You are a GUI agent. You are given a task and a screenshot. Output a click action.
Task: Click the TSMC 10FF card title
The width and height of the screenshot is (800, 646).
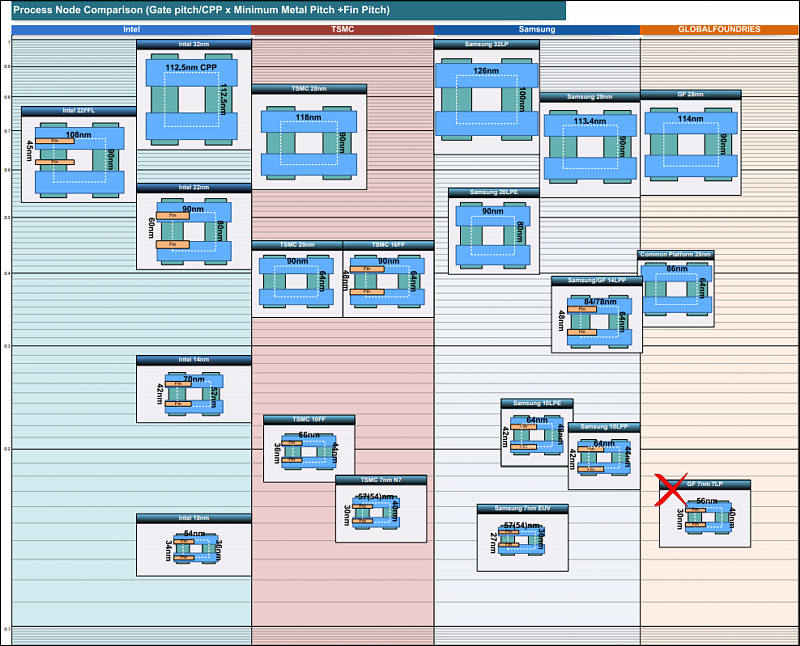(x=309, y=419)
